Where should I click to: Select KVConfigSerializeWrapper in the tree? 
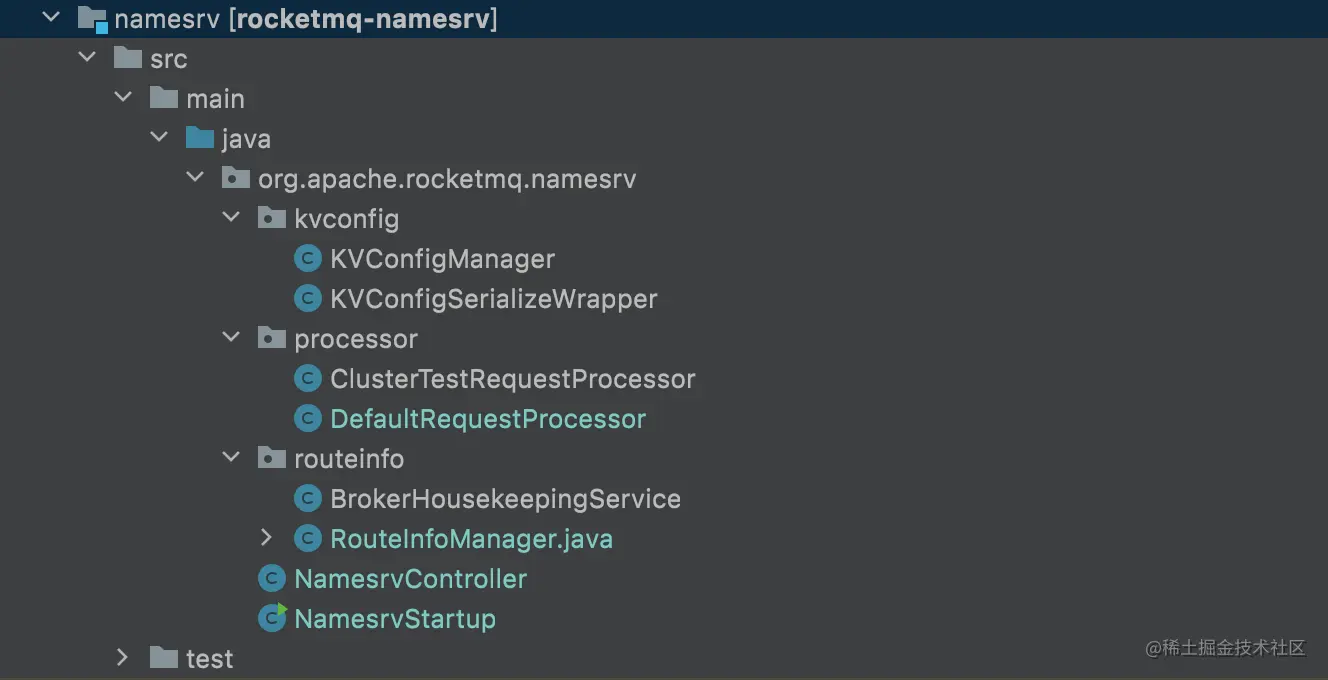(x=493, y=299)
